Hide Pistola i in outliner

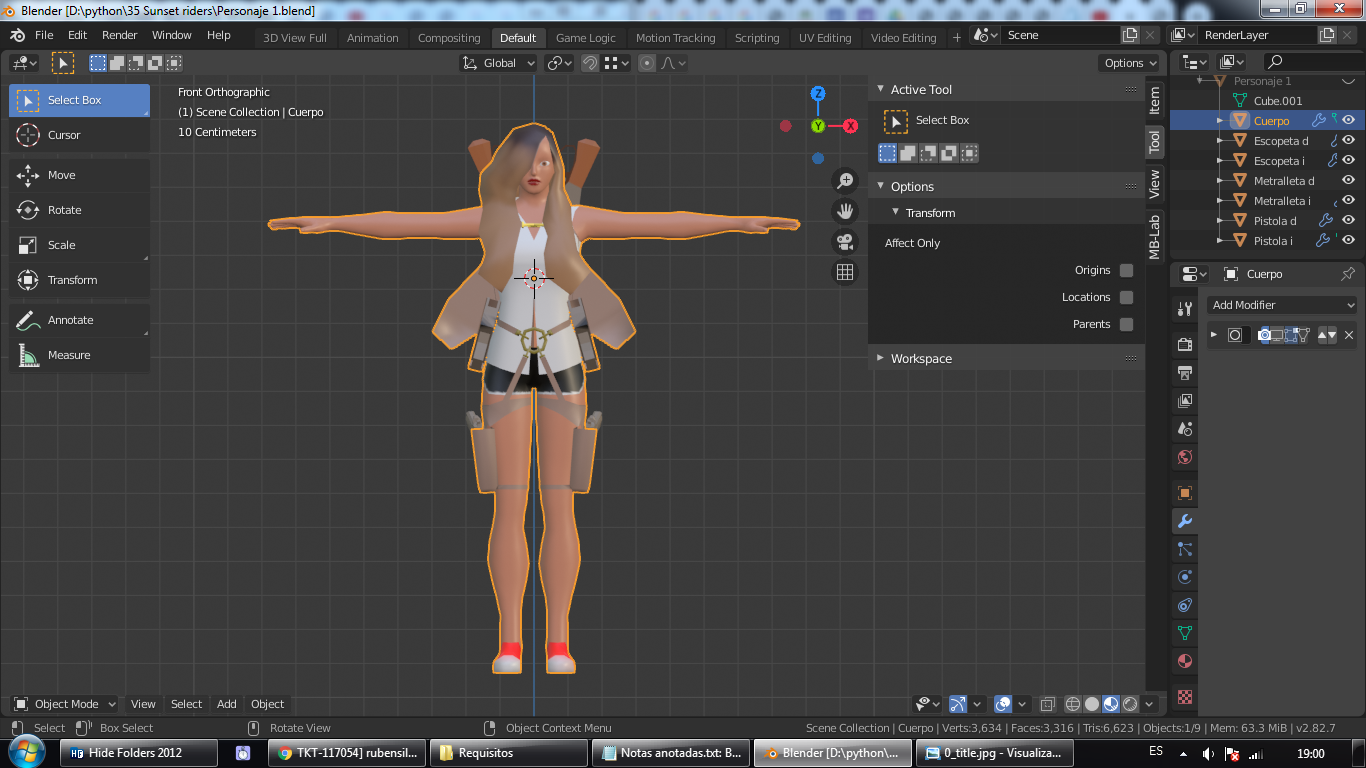(1349, 240)
